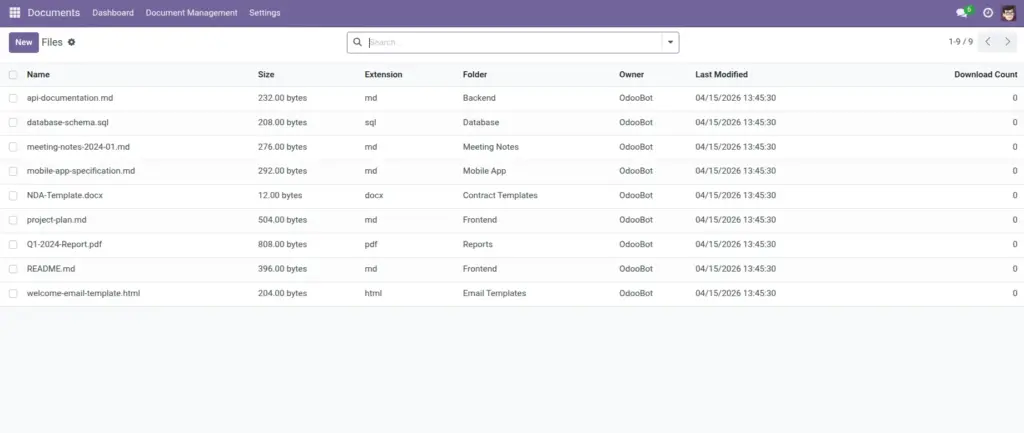Click the gear icon next to Files

(72, 42)
